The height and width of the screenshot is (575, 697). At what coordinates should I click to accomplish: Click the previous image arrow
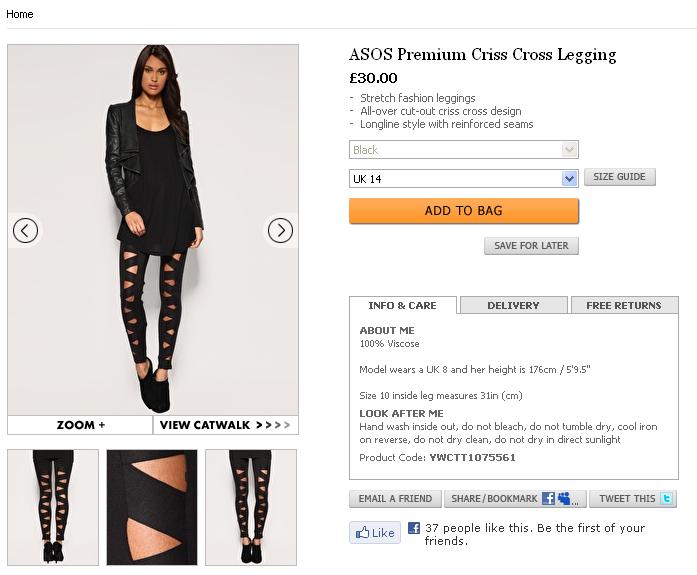click(x=26, y=231)
